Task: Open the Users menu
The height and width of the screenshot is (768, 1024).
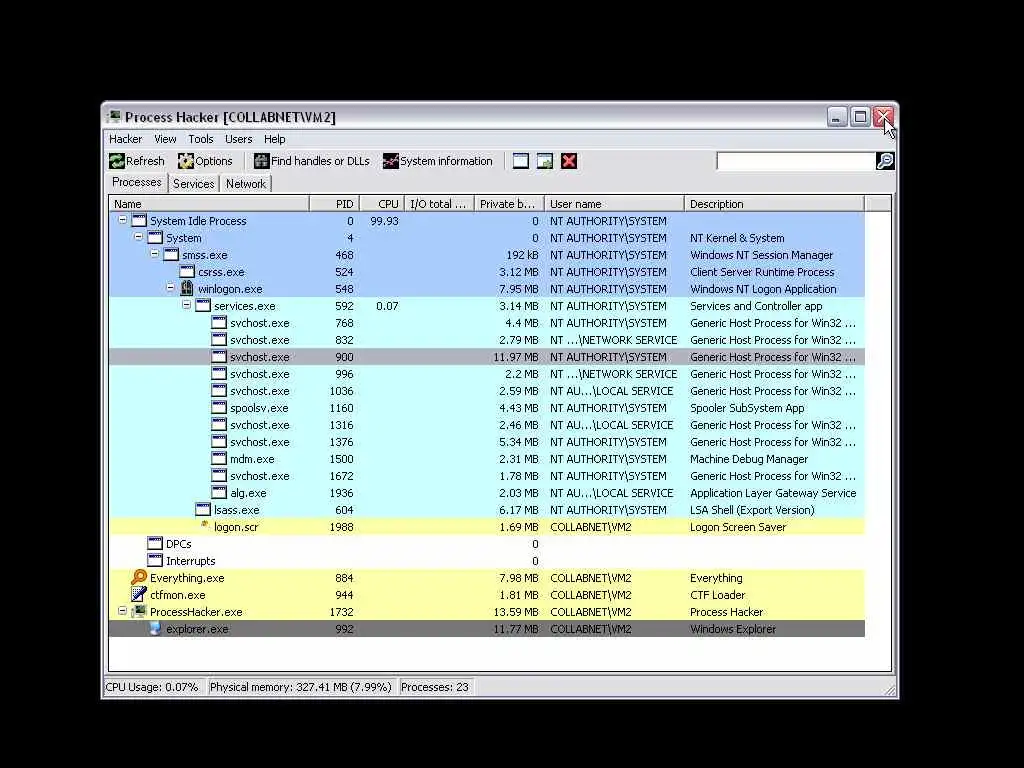Action: tap(238, 139)
